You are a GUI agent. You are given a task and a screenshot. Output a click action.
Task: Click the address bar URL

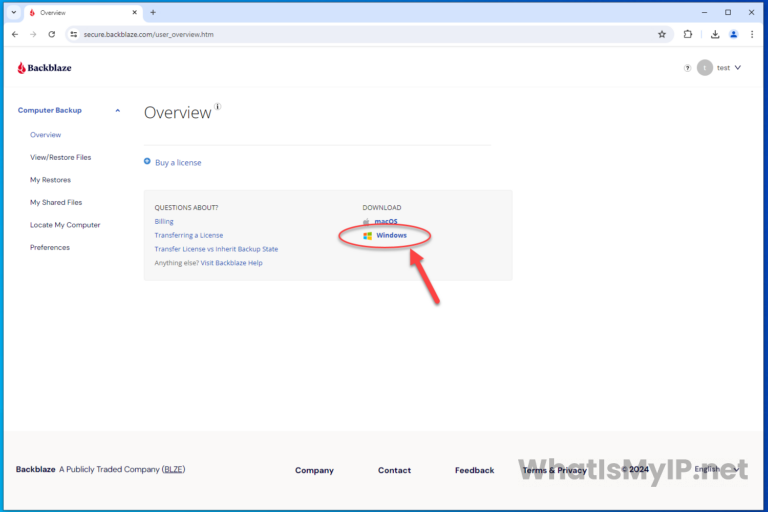148,34
